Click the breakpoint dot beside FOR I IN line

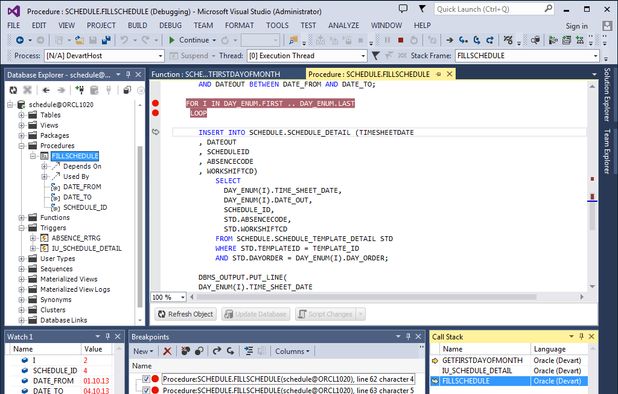click(x=156, y=103)
